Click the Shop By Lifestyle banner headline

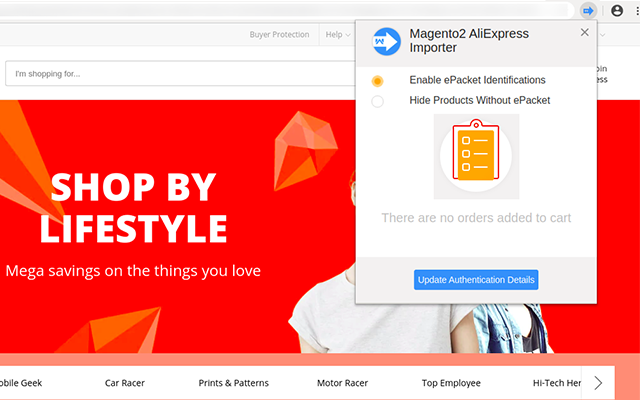(133, 208)
